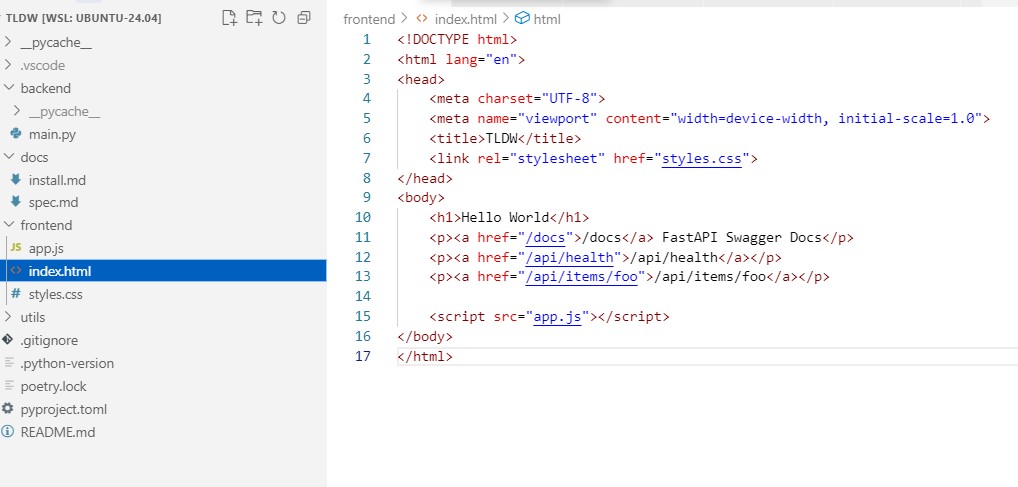
Task: Collapse the backend folder chevron
Action: 8,88
